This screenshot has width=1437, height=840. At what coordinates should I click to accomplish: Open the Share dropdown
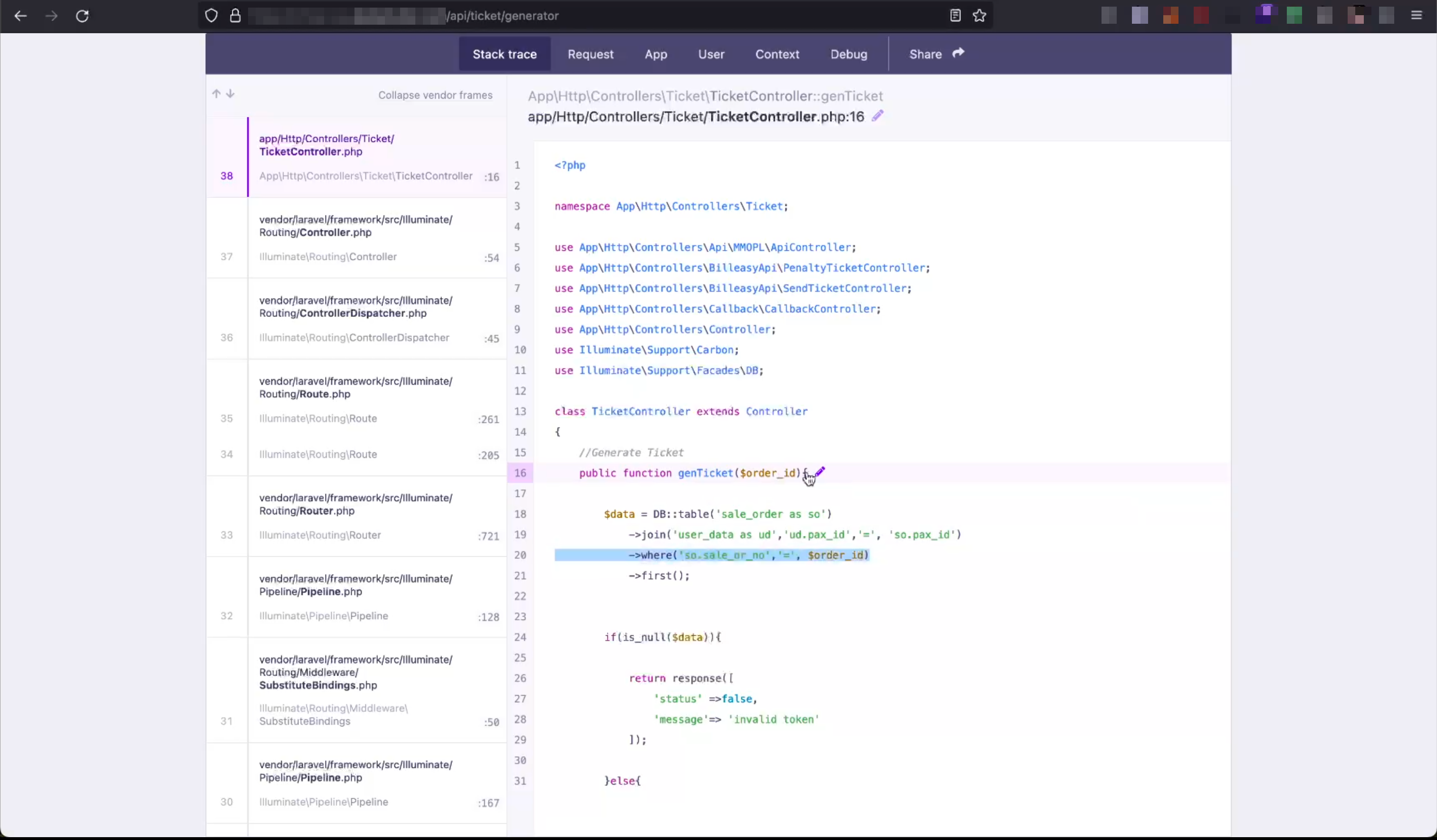click(936, 54)
